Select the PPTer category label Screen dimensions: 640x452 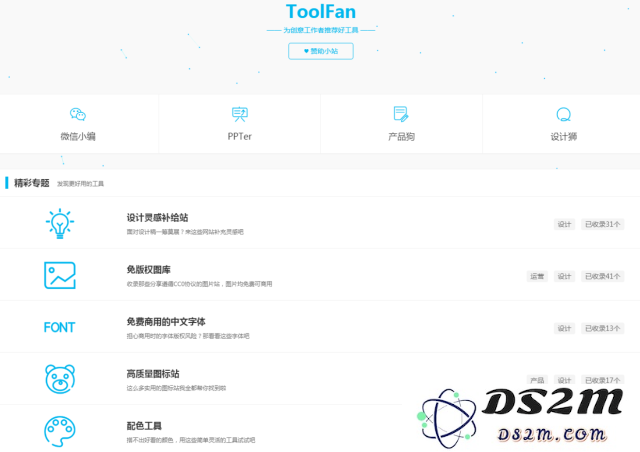[x=240, y=136]
